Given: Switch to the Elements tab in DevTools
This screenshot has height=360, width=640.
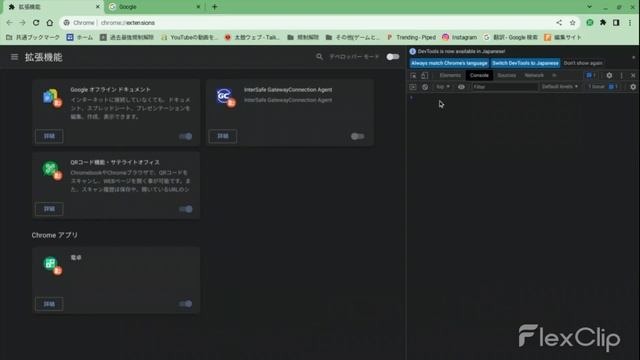Looking at the screenshot, I should pos(450,76).
